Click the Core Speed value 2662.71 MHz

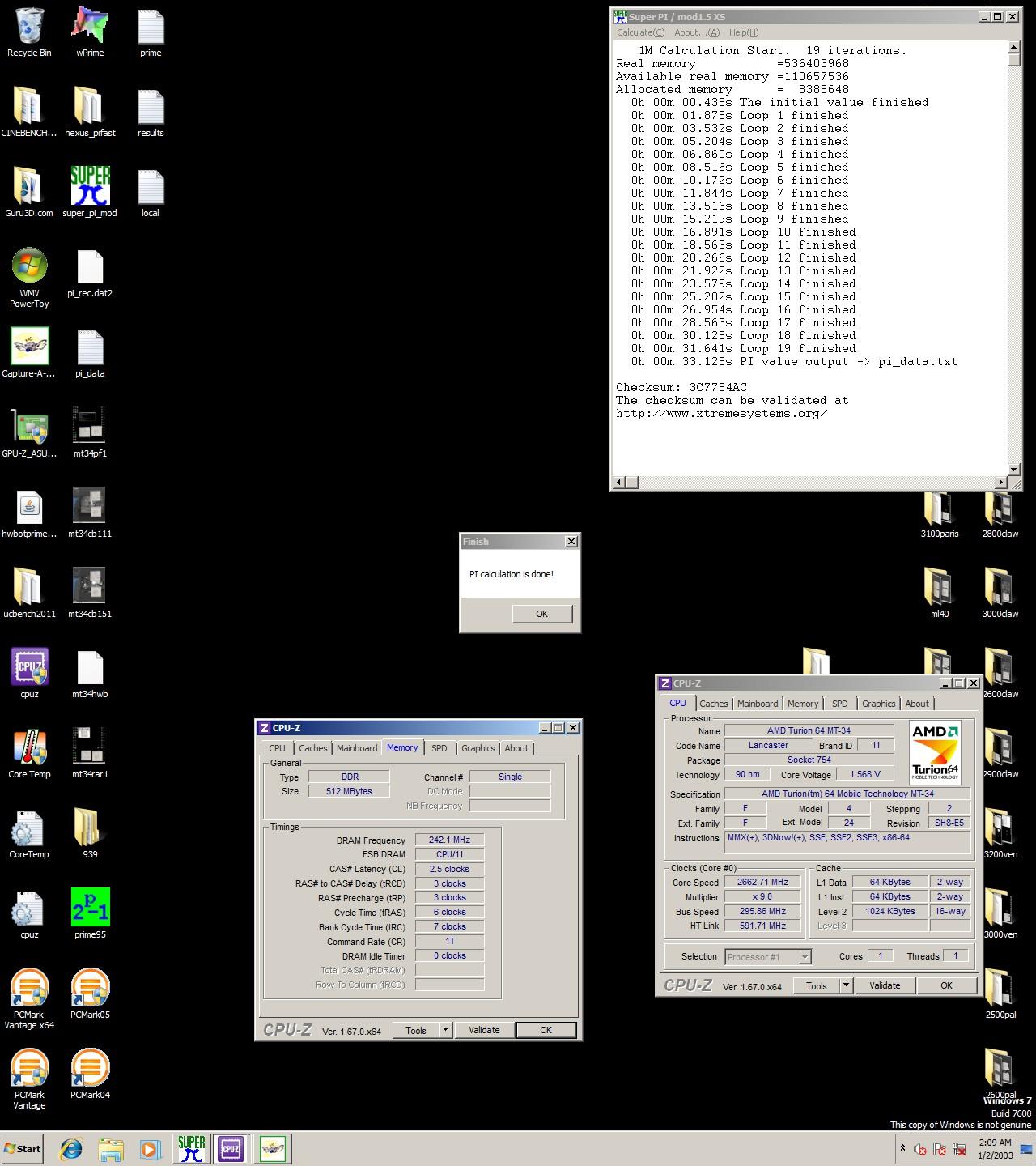[762, 883]
